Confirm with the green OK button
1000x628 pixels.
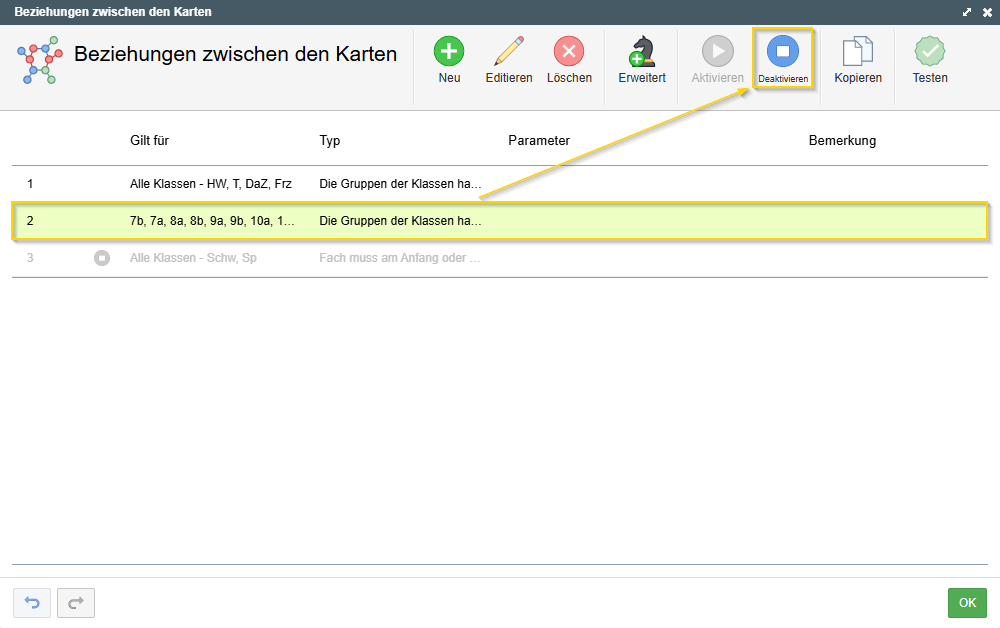[x=967, y=602]
